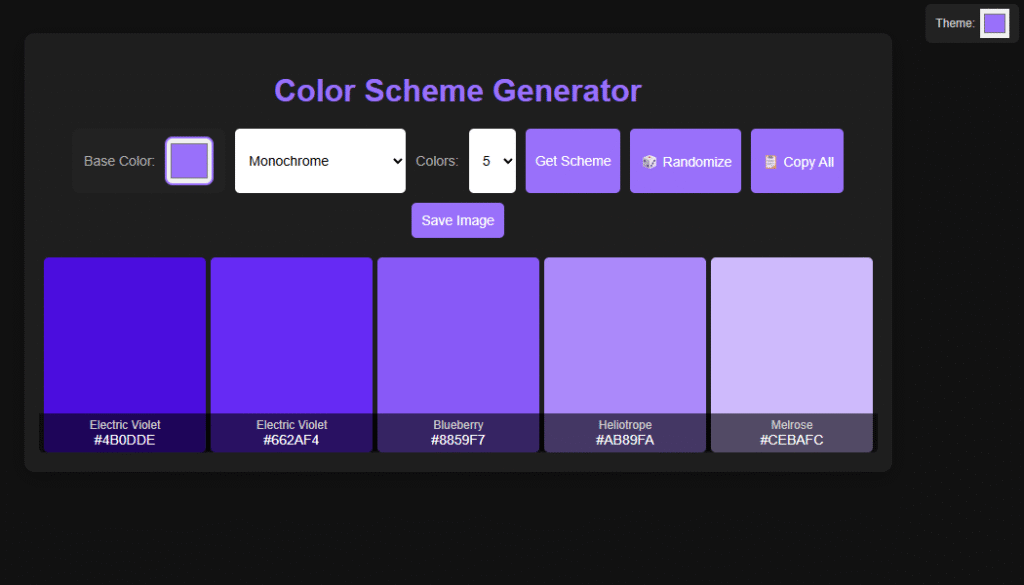The image size is (1024, 585).
Task: Select the Blueberry color swatch
Action: [x=458, y=335]
